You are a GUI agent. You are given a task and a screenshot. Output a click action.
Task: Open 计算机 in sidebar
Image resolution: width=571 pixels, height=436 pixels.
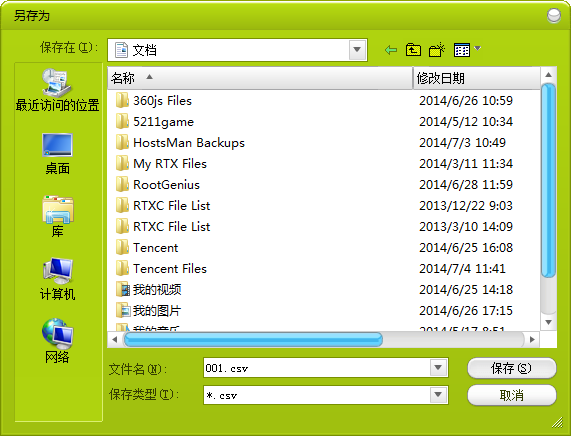[x=58, y=279]
